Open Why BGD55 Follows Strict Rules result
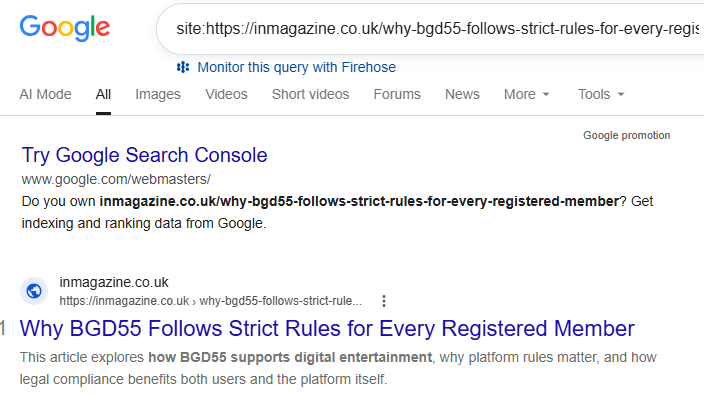This screenshot has width=704, height=396. coord(327,329)
